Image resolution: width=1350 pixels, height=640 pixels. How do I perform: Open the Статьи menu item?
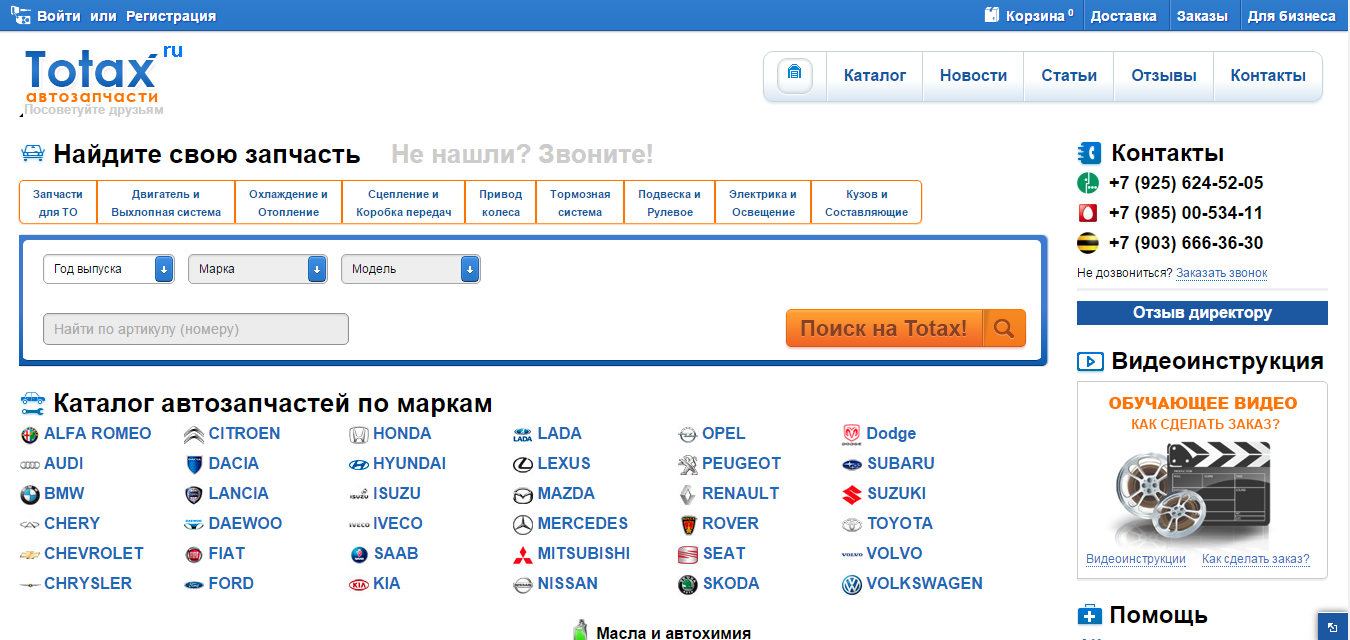(x=1069, y=76)
